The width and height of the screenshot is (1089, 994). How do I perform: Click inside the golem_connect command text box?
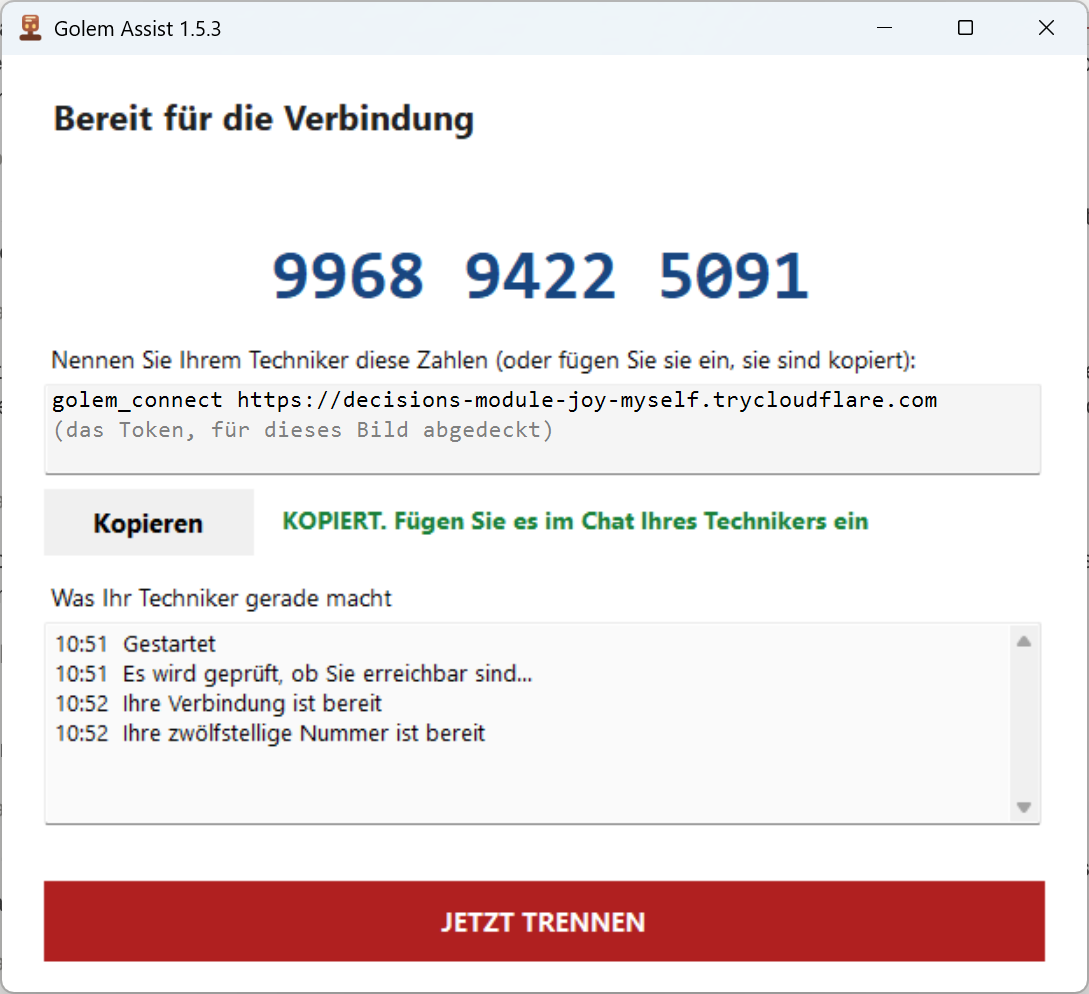point(542,429)
